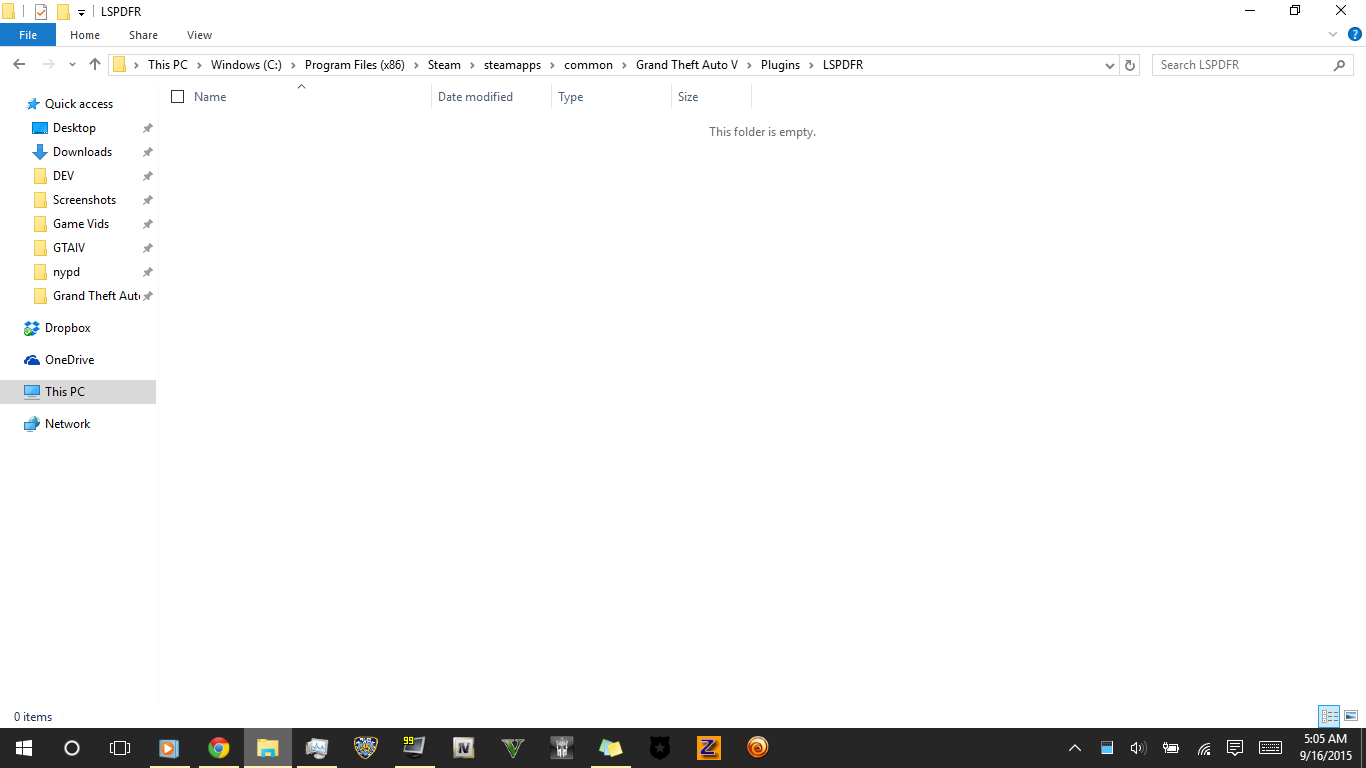
Task: Open the Screenshots folder in sidebar
Action: click(x=84, y=200)
